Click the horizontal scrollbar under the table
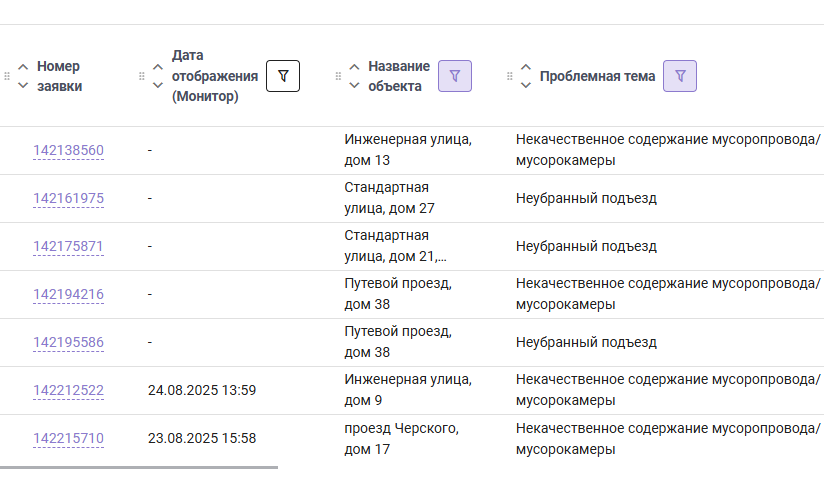Screen dimensions: 824x479 [139, 467]
